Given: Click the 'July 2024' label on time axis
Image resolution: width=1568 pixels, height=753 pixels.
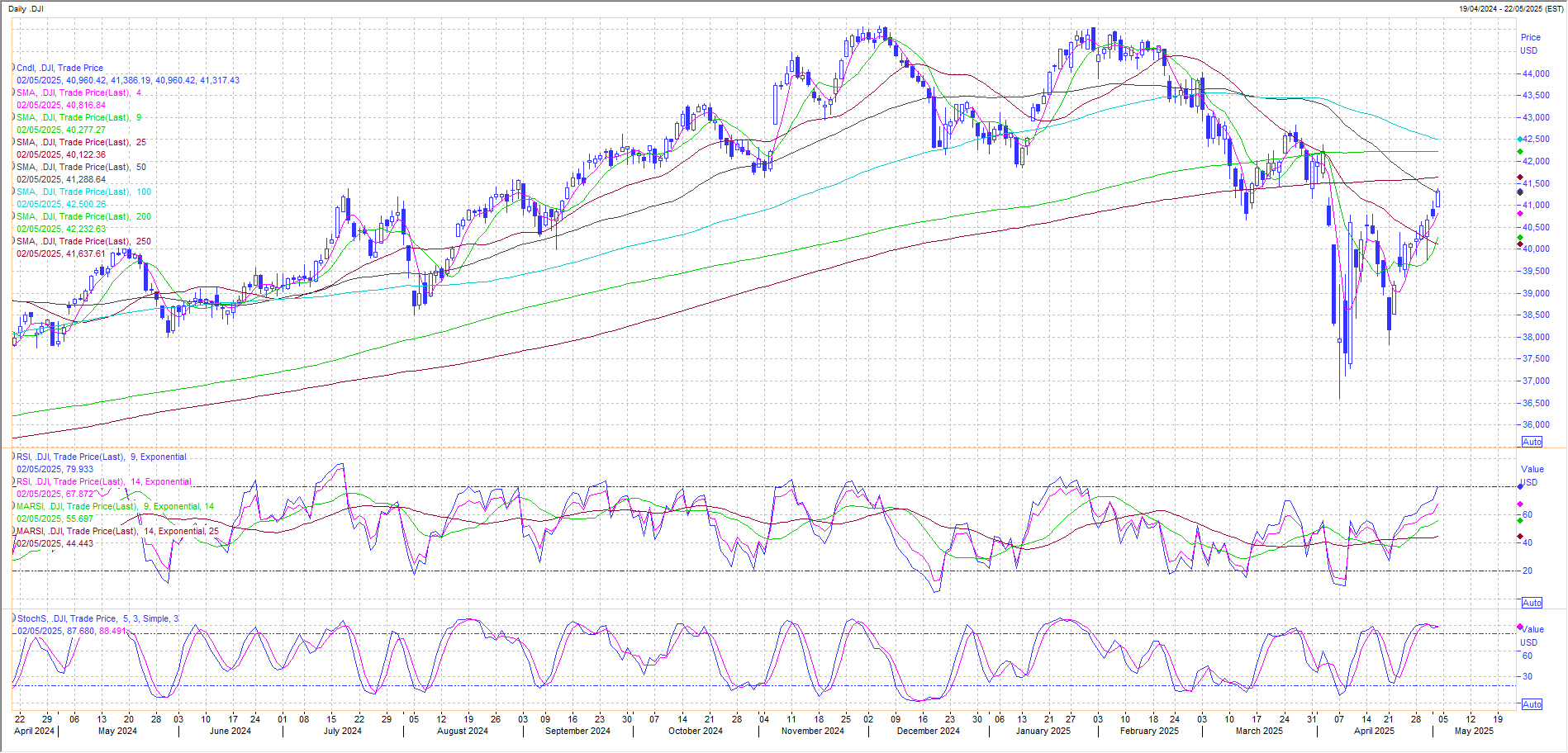Looking at the screenshot, I should click(342, 731).
